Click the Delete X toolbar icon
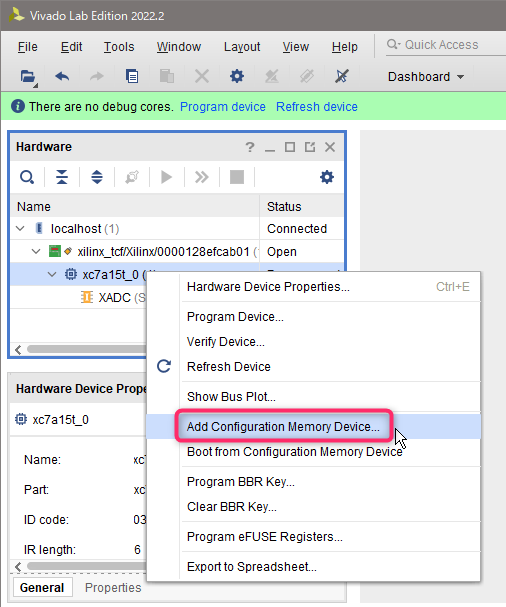This screenshot has height=607, width=506. click(x=202, y=76)
